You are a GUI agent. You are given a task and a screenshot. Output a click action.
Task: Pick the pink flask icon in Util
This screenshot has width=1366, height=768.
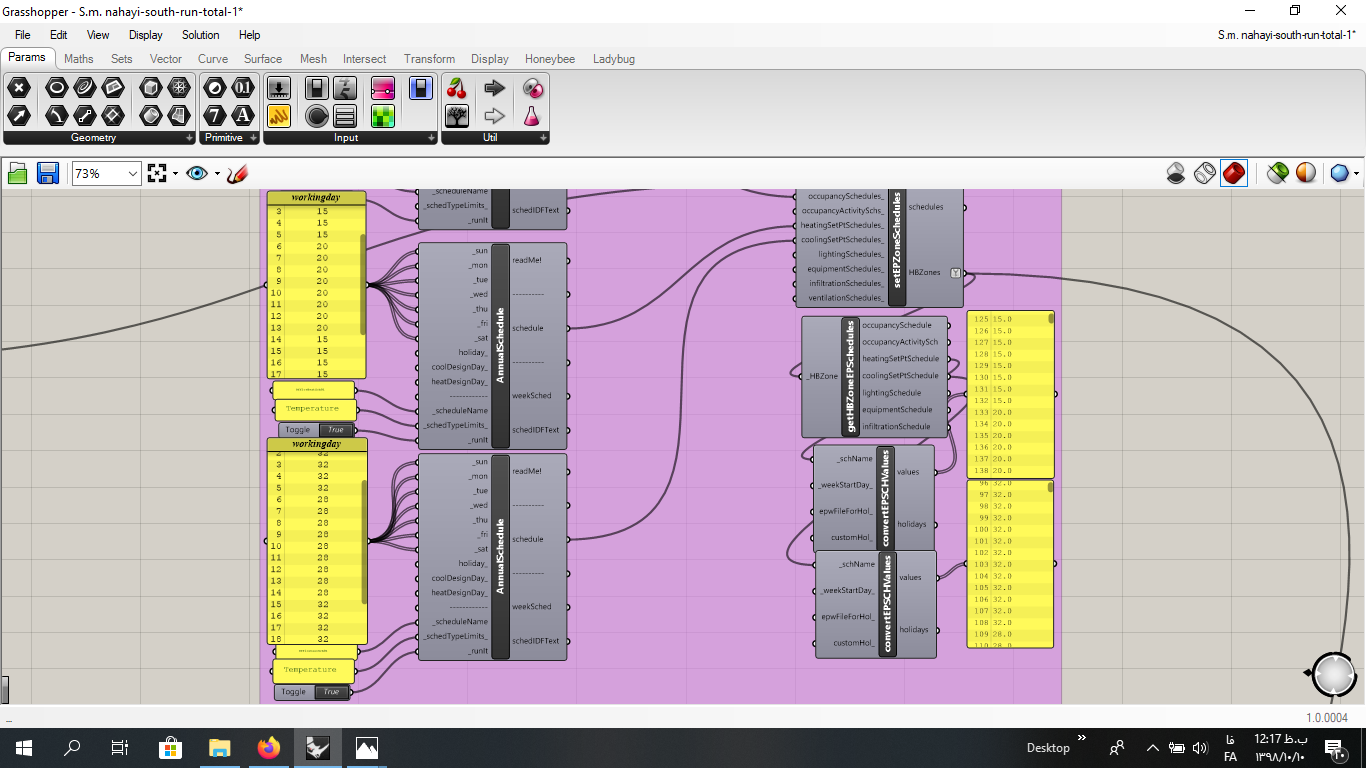coord(532,115)
